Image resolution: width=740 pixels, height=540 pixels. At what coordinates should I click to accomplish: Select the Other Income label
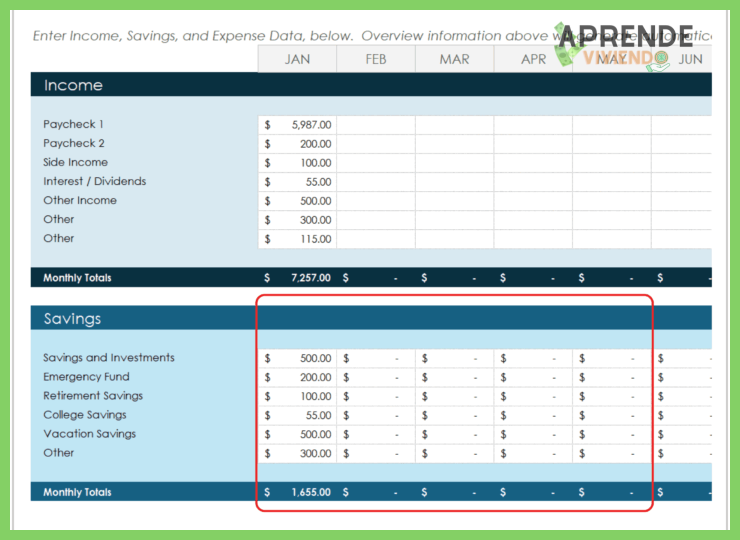[x=80, y=200]
